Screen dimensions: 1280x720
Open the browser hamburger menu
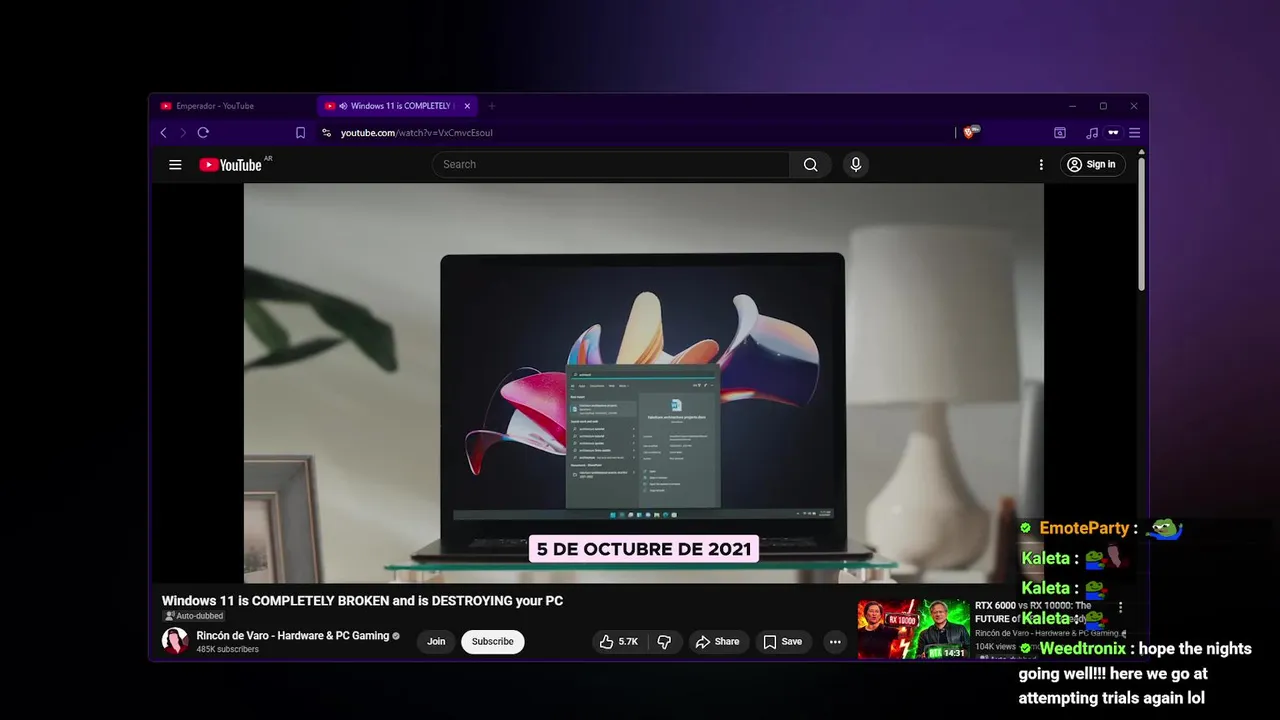click(1134, 132)
